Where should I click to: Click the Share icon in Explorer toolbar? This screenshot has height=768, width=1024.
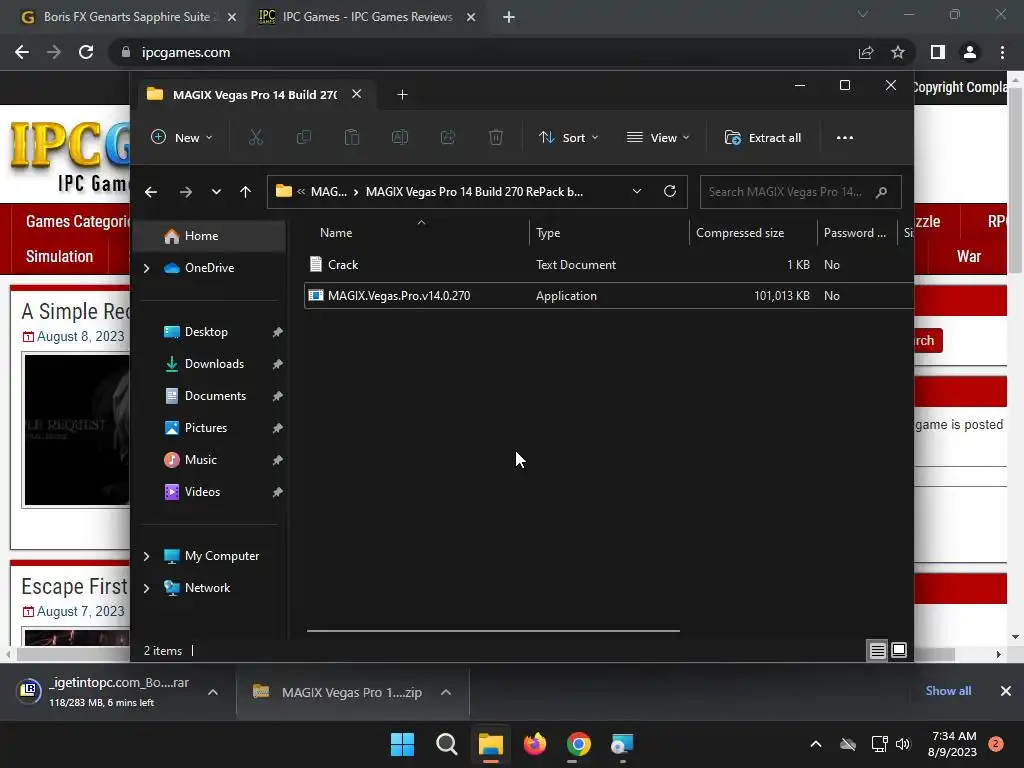pyautogui.click(x=448, y=138)
